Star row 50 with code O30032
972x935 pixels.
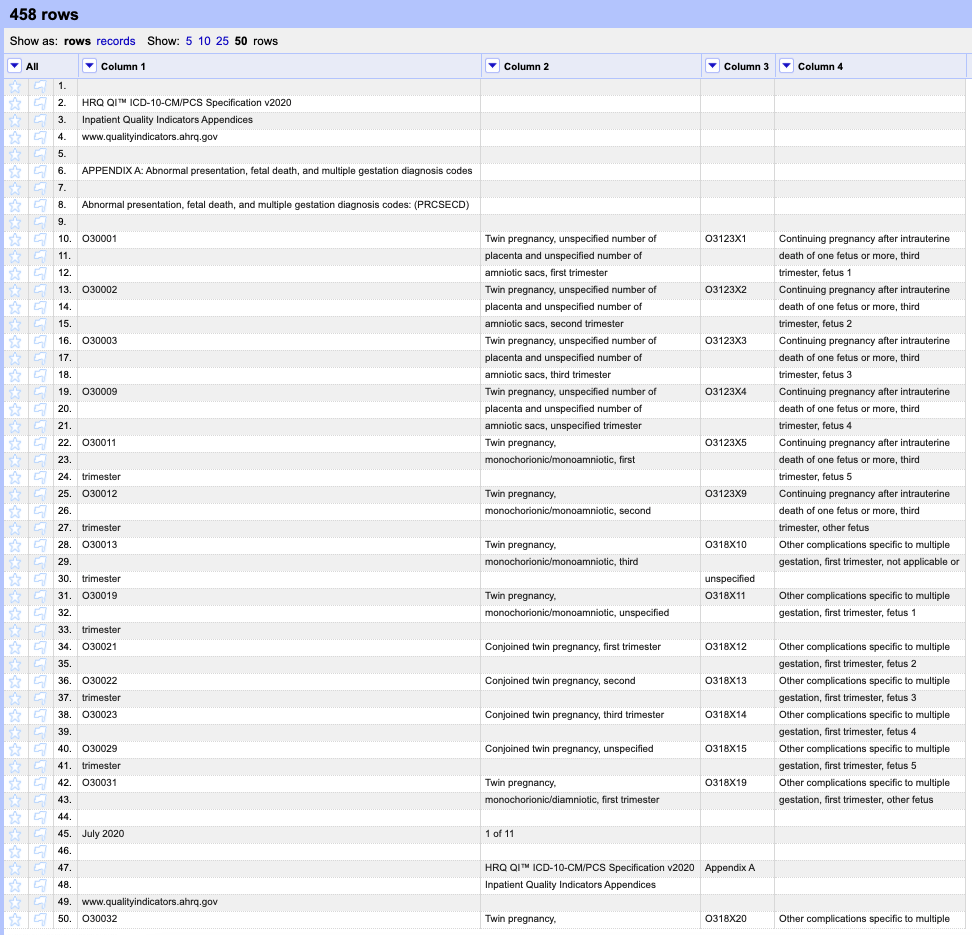pos(15,919)
